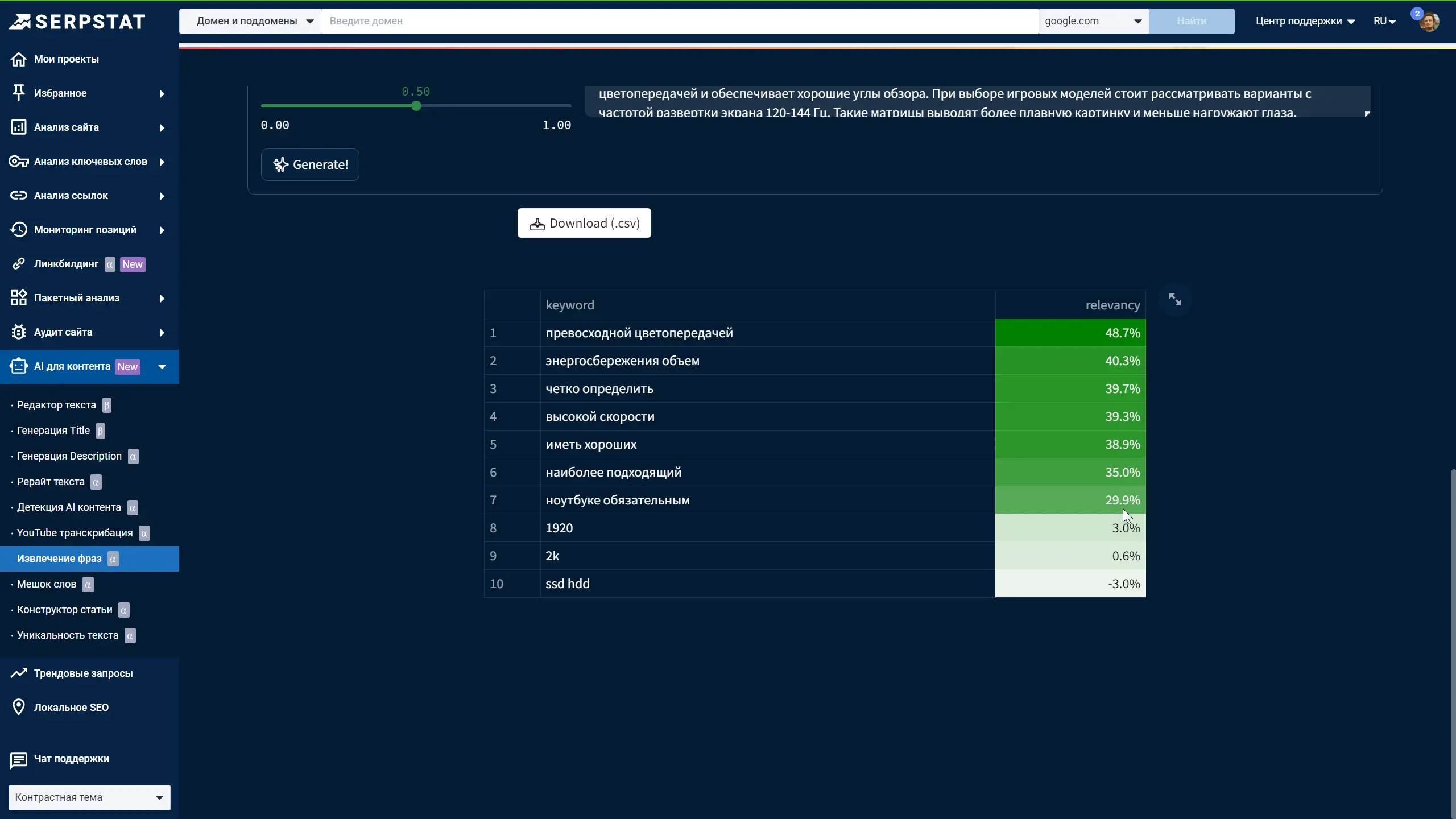The height and width of the screenshot is (819, 1456).
Task: Expand the Keyword Analysis submenu arrow
Action: click(x=162, y=162)
